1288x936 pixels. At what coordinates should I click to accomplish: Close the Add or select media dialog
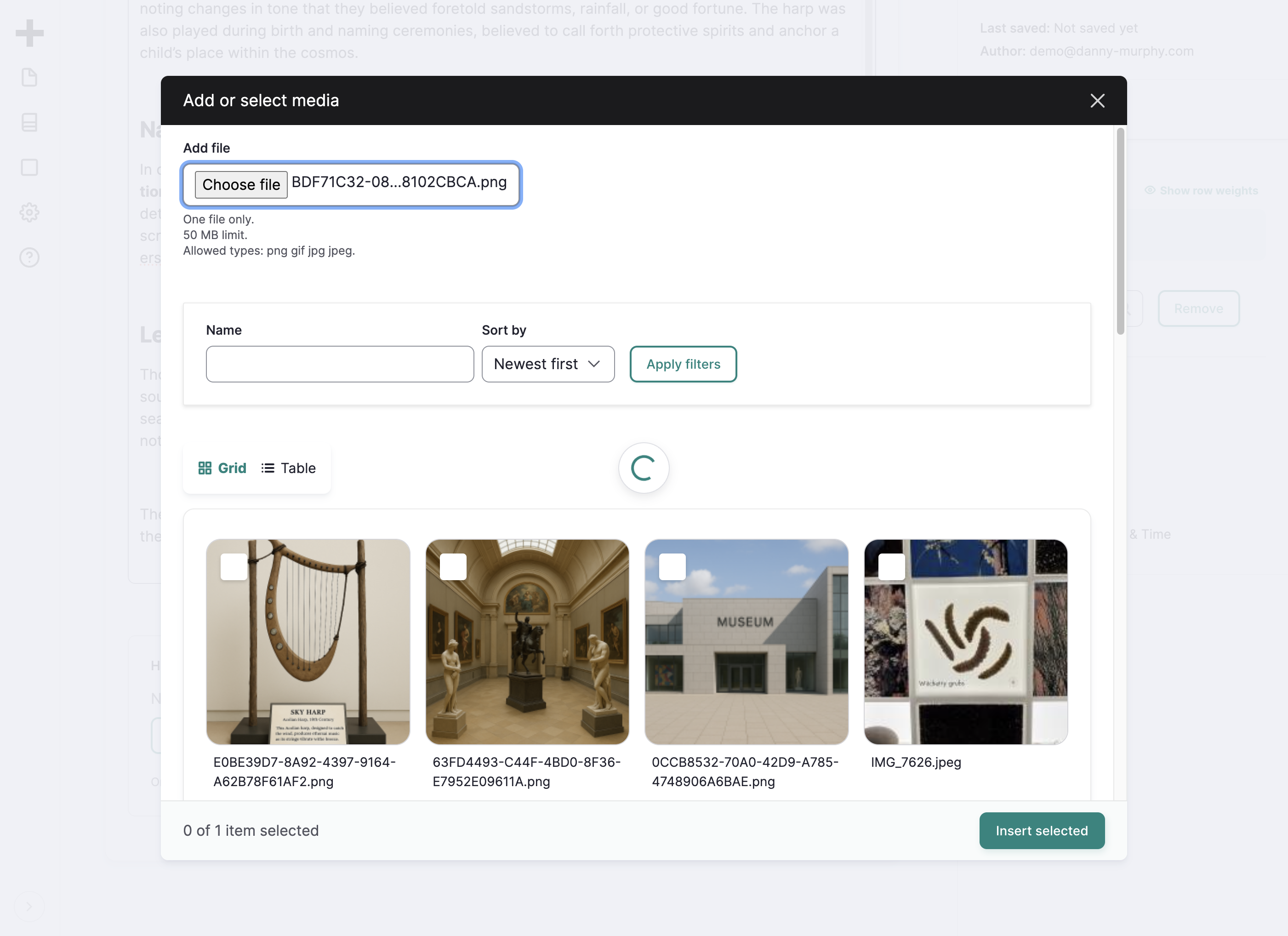(1097, 101)
